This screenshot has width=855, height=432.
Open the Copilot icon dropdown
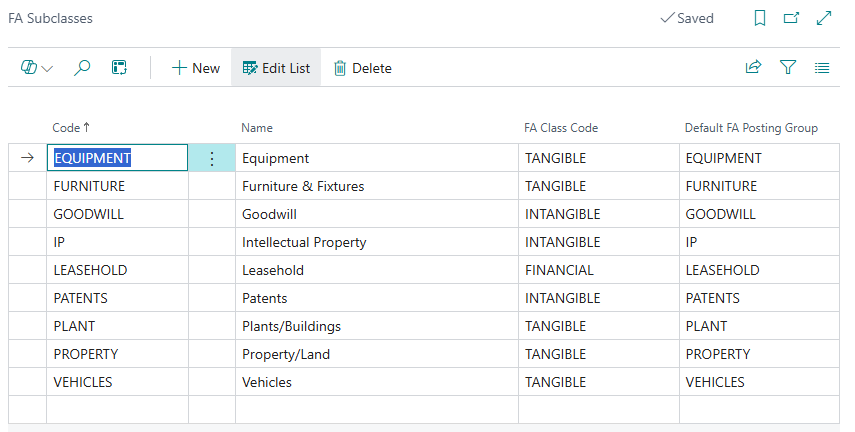[37, 68]
